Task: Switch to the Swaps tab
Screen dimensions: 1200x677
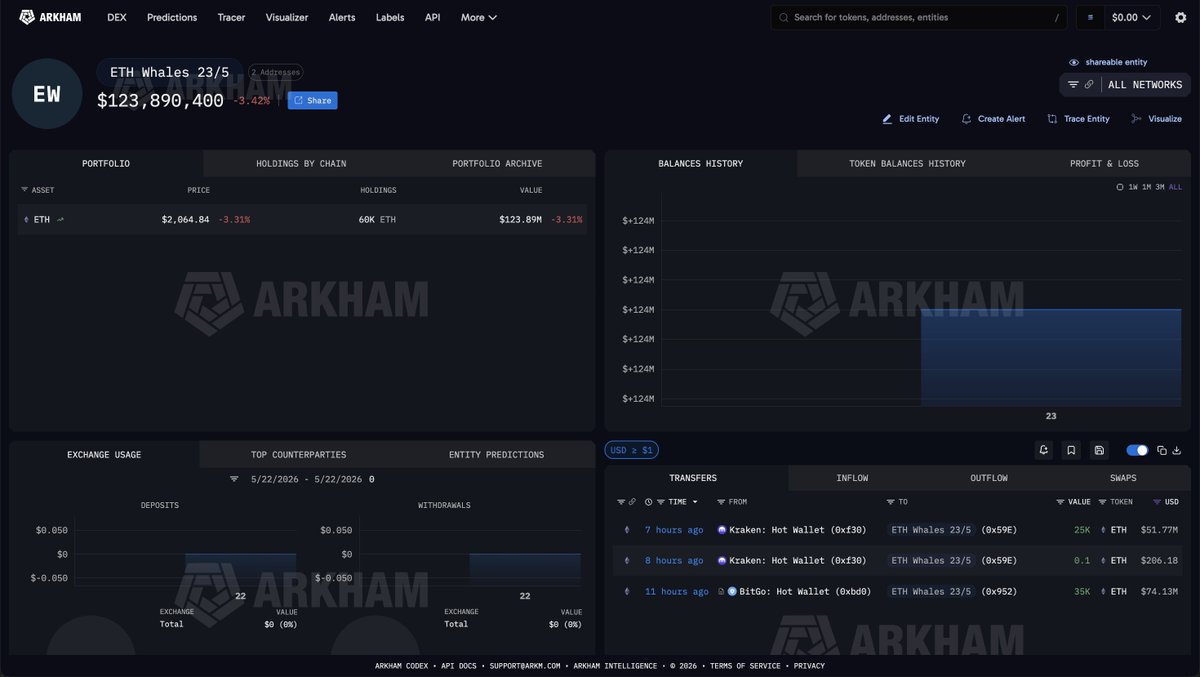Action: tap(1123, 478)
